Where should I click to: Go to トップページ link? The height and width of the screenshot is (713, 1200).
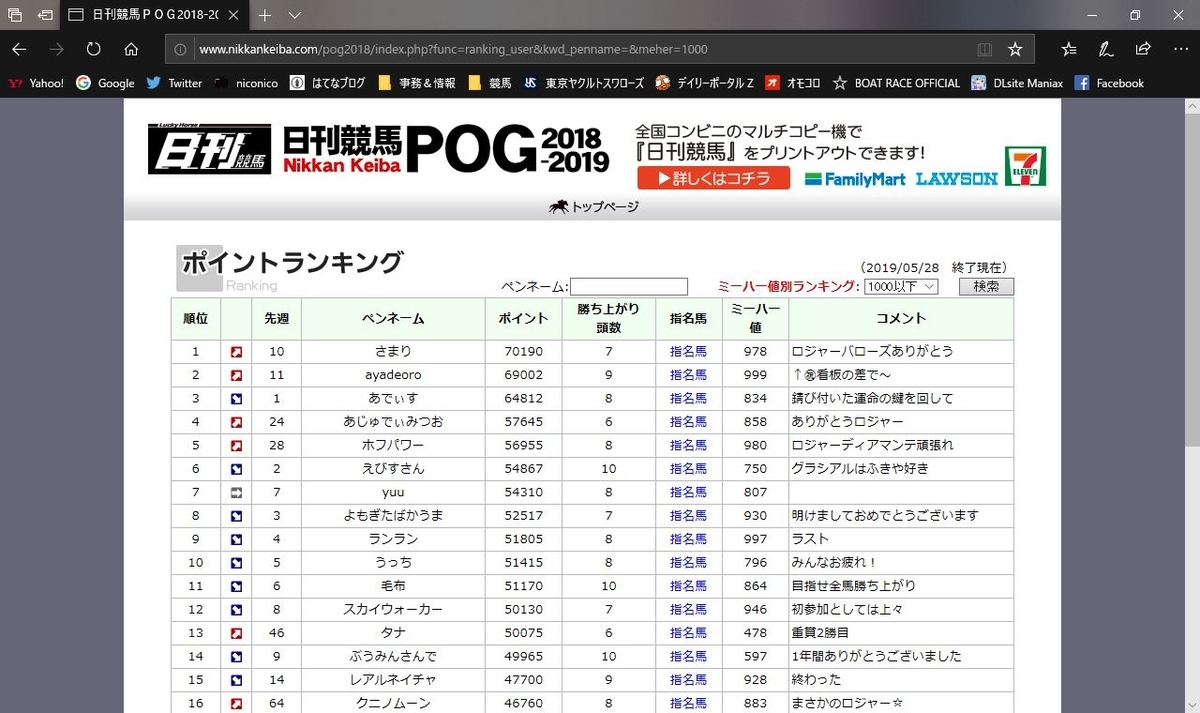pos(594,207)
